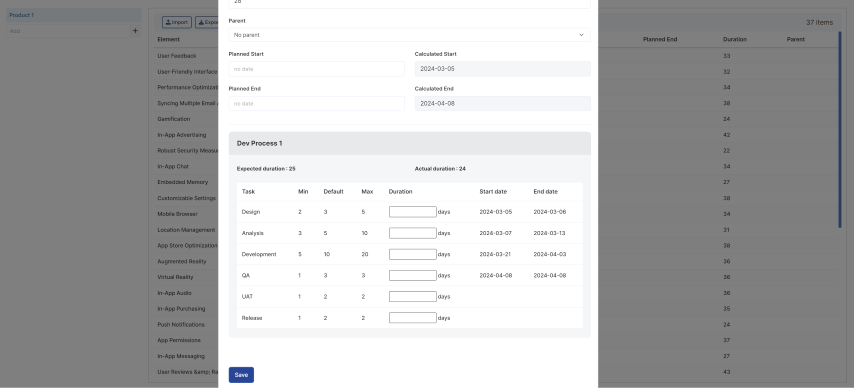Click the plus icon beside Add
The height and width of the screenshot is (388, 854).
(136, 31)
